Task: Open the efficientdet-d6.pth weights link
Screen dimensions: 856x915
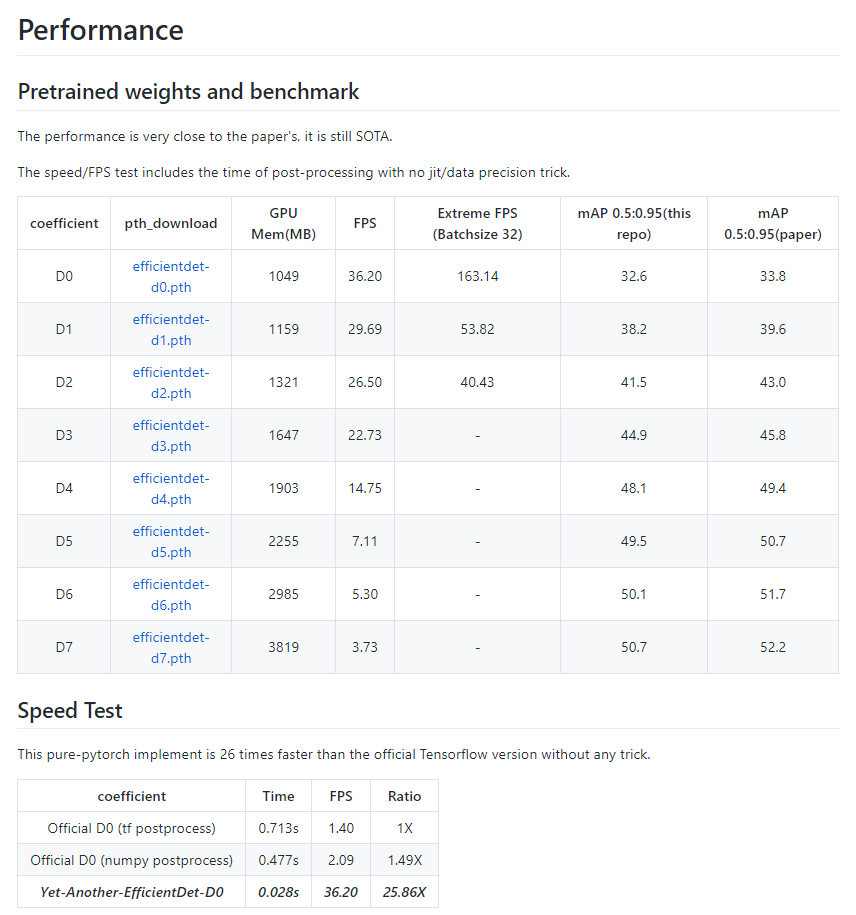Action: point(171,594)
